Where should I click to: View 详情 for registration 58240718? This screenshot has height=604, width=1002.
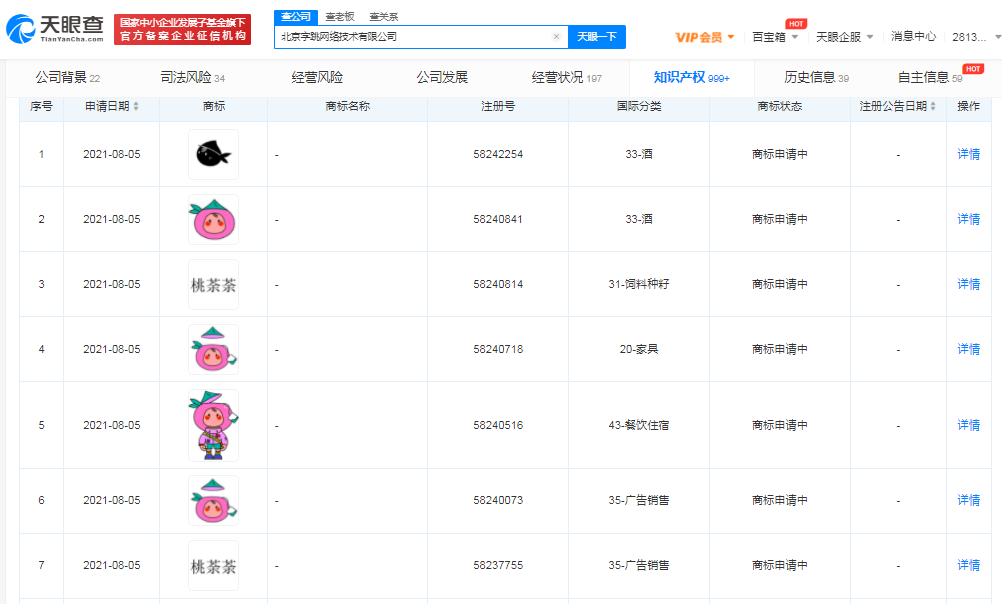tap(968, 350)
